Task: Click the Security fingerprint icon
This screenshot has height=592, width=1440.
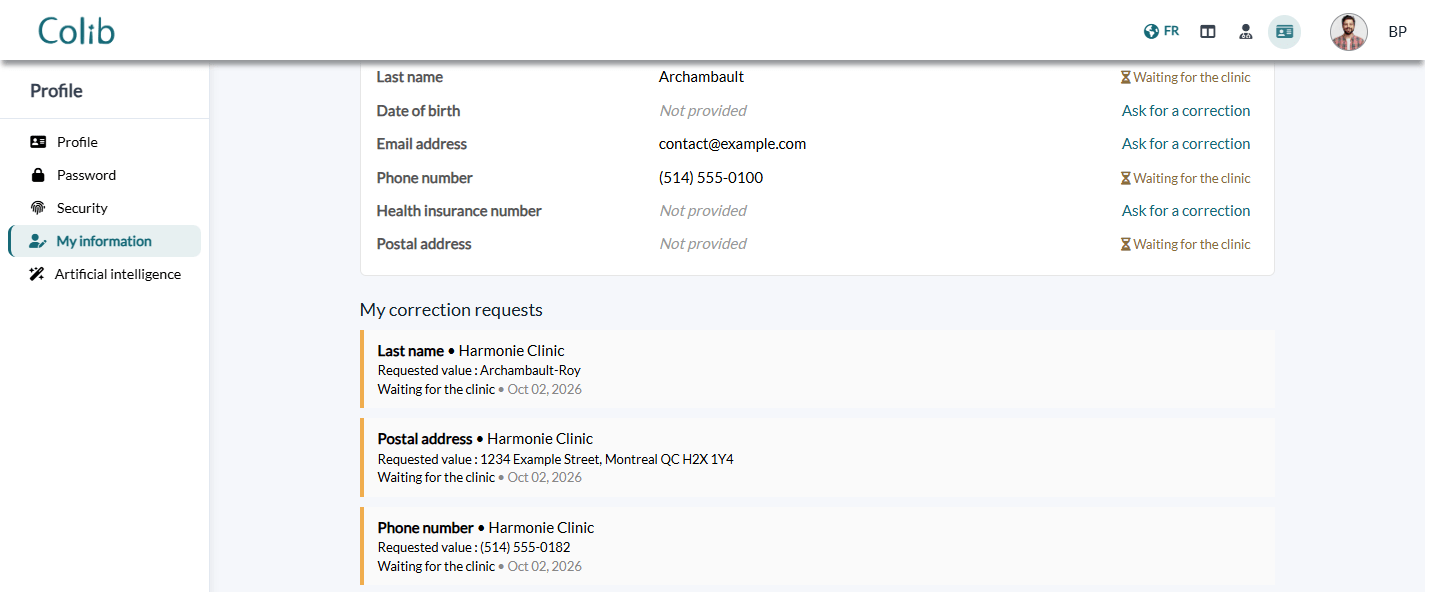Action: (x=38, y=208)
